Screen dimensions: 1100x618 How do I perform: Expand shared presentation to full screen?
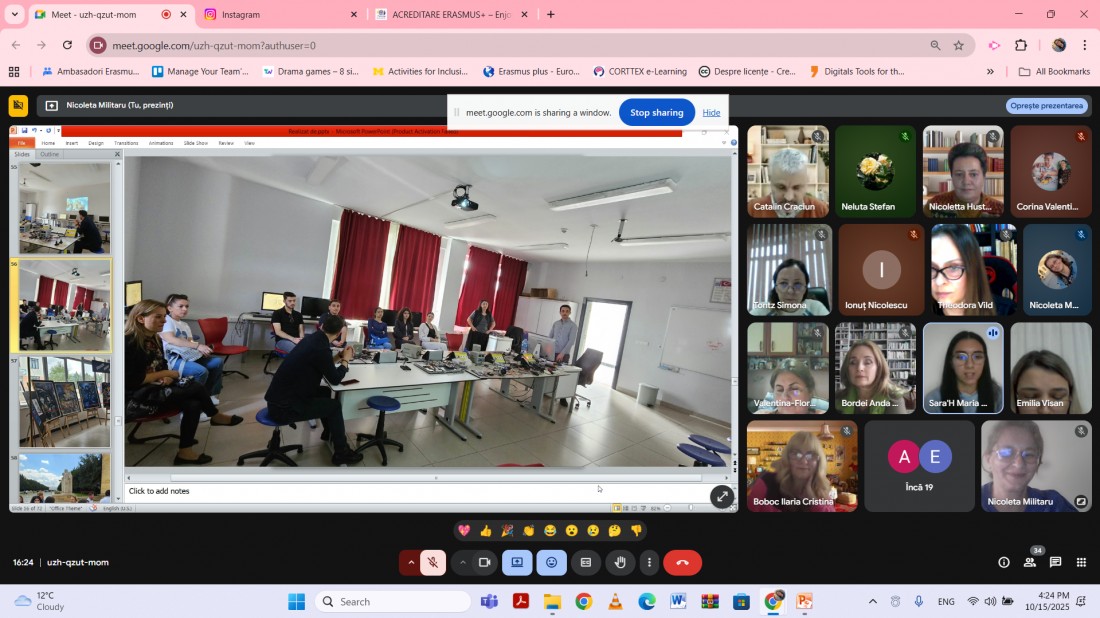point(722,497)
